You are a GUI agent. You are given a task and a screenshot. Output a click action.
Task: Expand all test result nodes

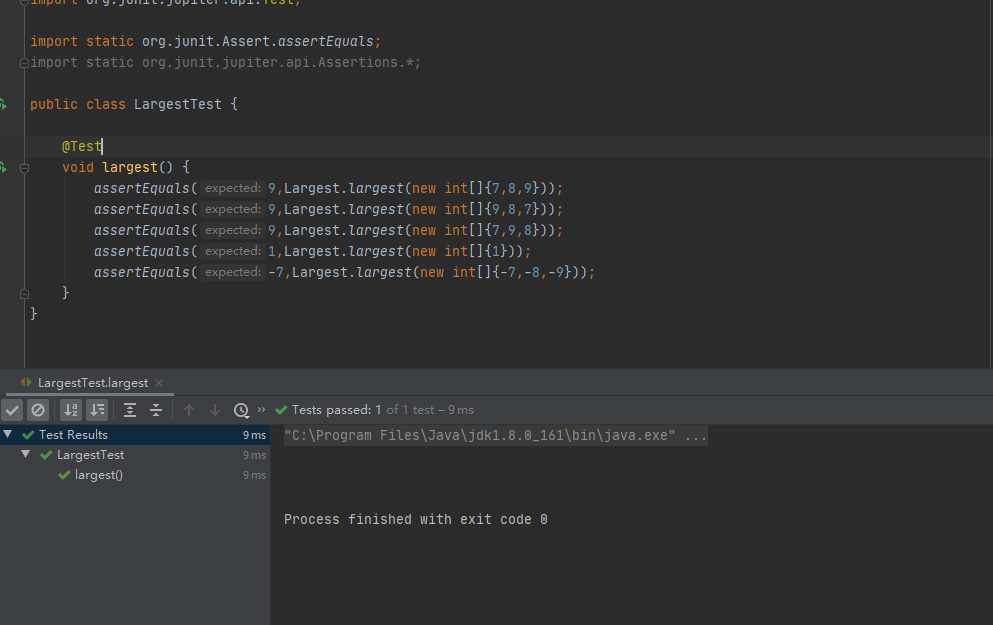pos(130,410)
